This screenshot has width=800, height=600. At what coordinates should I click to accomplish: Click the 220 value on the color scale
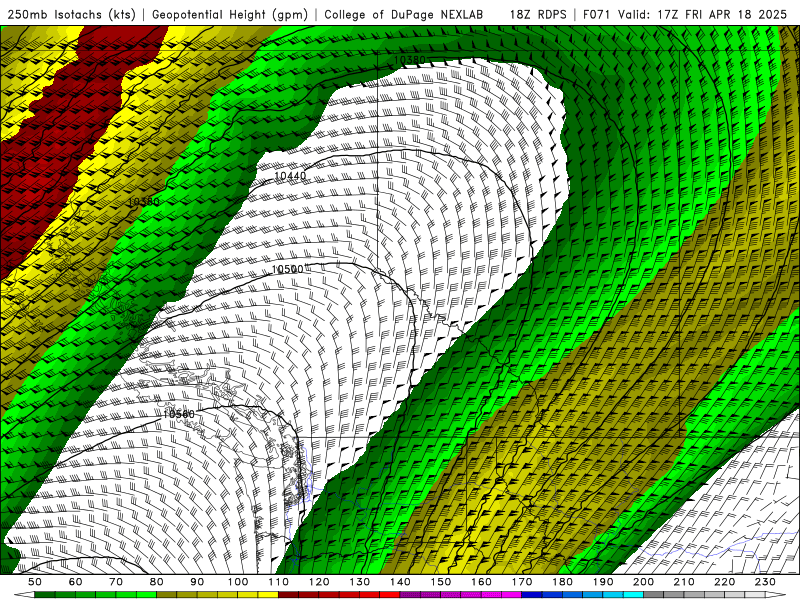[x=724, y=582]
